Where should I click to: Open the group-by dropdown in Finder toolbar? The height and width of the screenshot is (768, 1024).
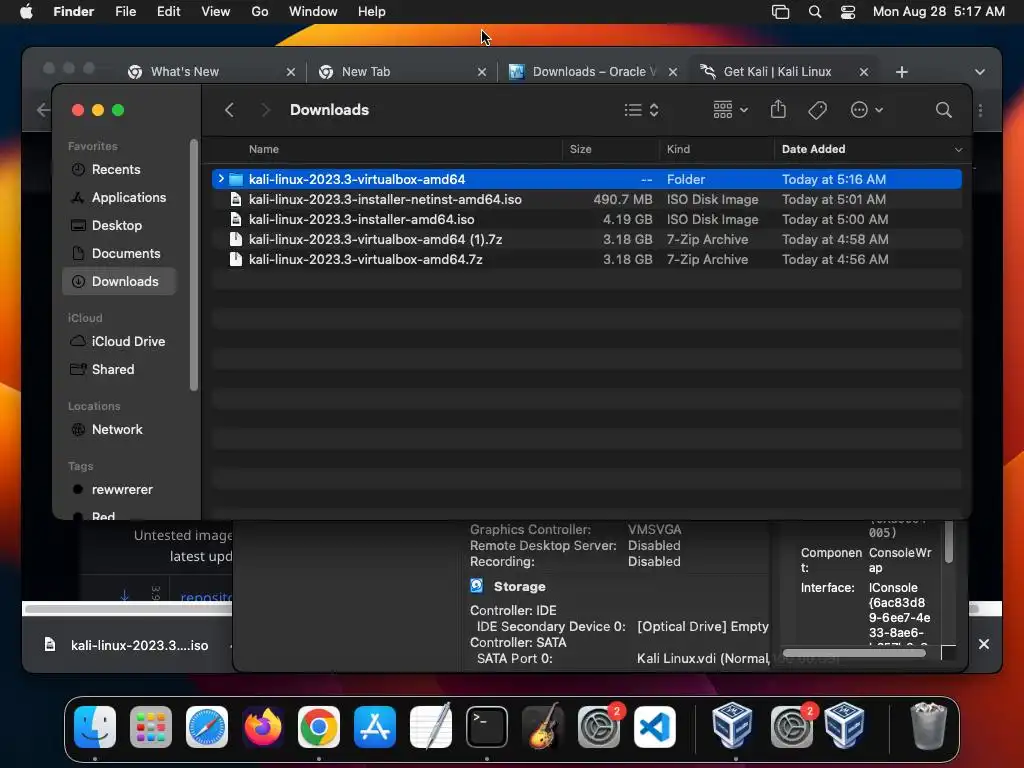(x=730, y=110)
